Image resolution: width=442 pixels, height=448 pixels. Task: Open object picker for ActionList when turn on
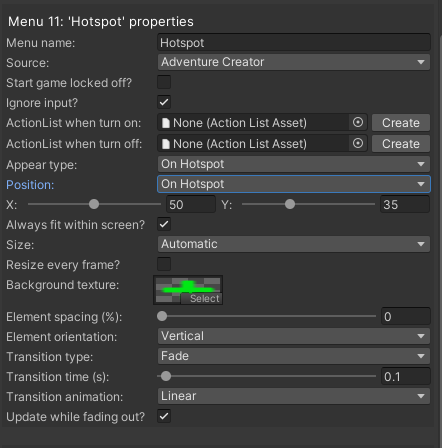(x=358, y=122)
